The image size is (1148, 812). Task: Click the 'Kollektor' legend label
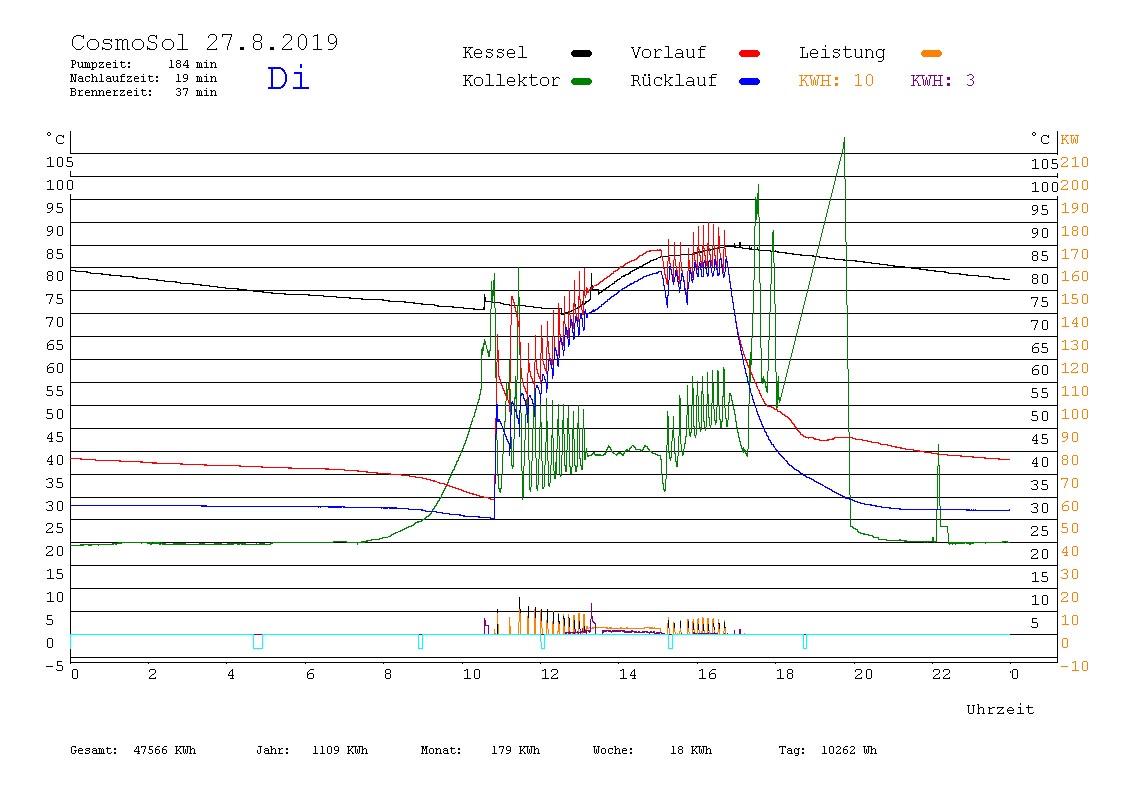pyautogui.click(x=511, y=81)
